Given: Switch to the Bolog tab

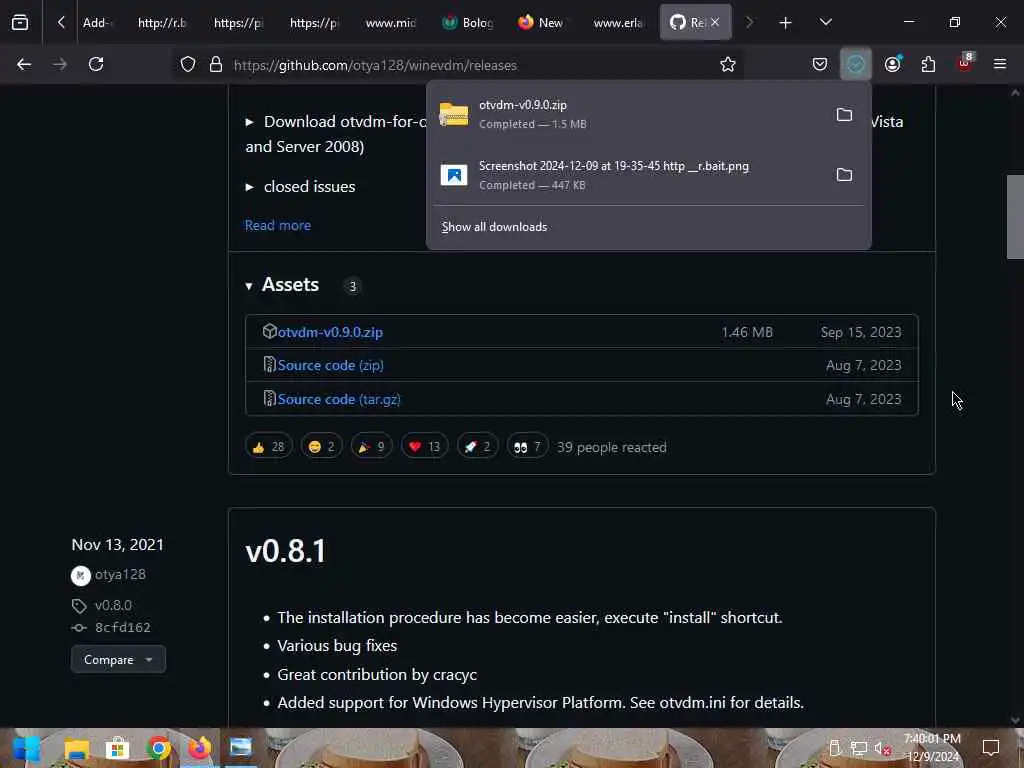Looking at the screenshot, I should coord(468,22).
